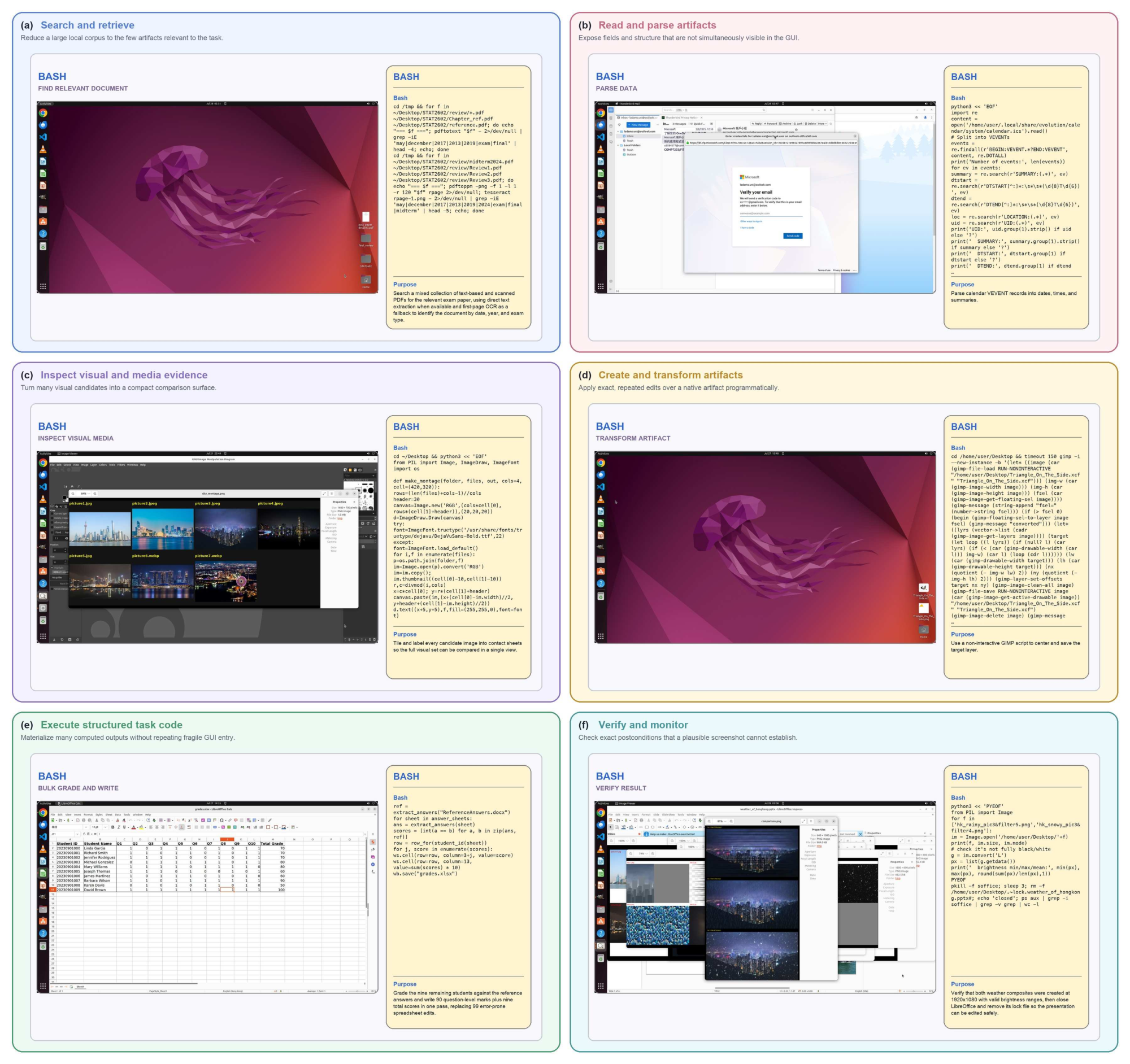Screen dimensions: 1130x1064
Task: Open the 84% zoom dropdown in image viewer
Action: 84,494
